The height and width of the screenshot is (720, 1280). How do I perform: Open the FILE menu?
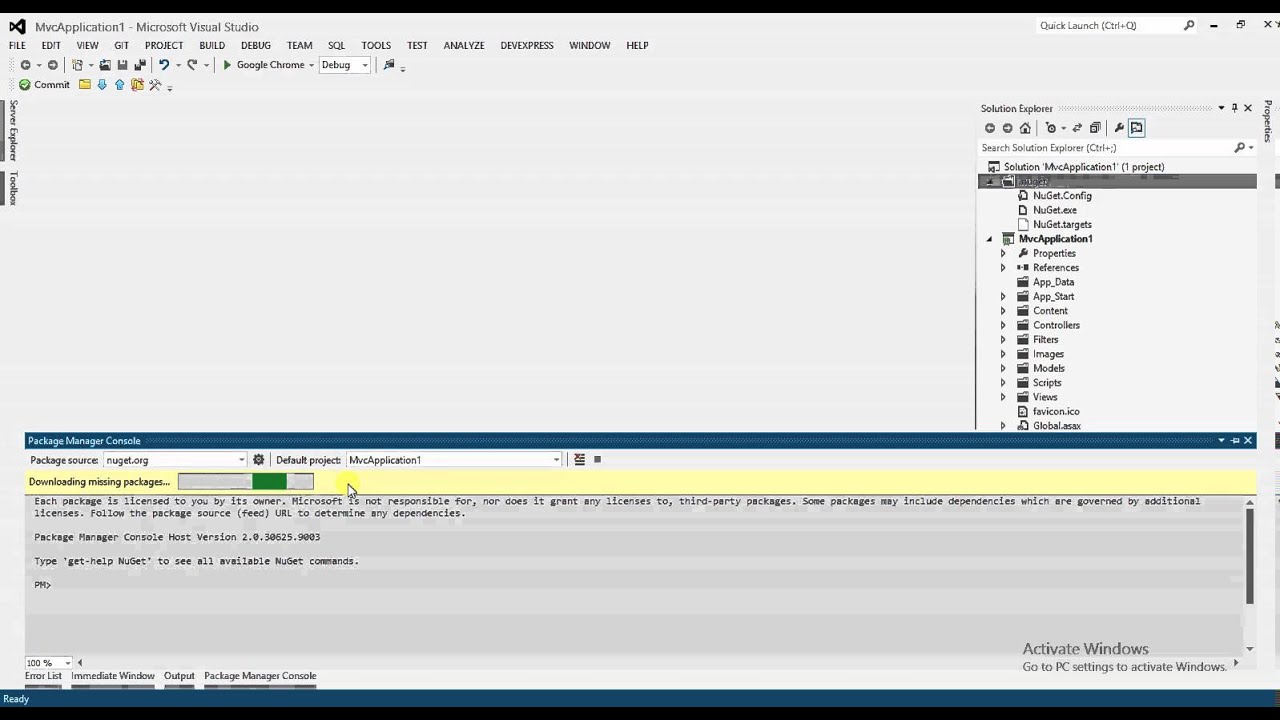(x=18, y=45)
